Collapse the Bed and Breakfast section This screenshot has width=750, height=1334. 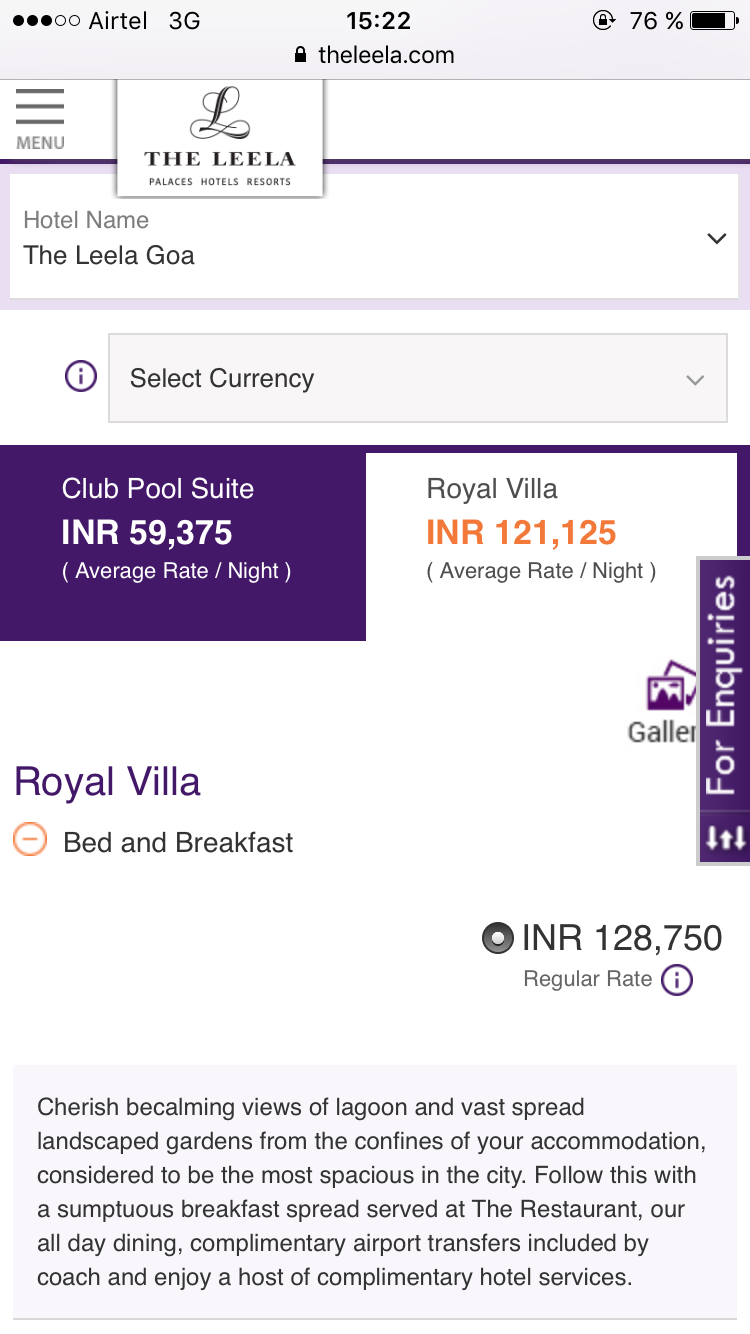pyautogui.click(x=30, y=839)
